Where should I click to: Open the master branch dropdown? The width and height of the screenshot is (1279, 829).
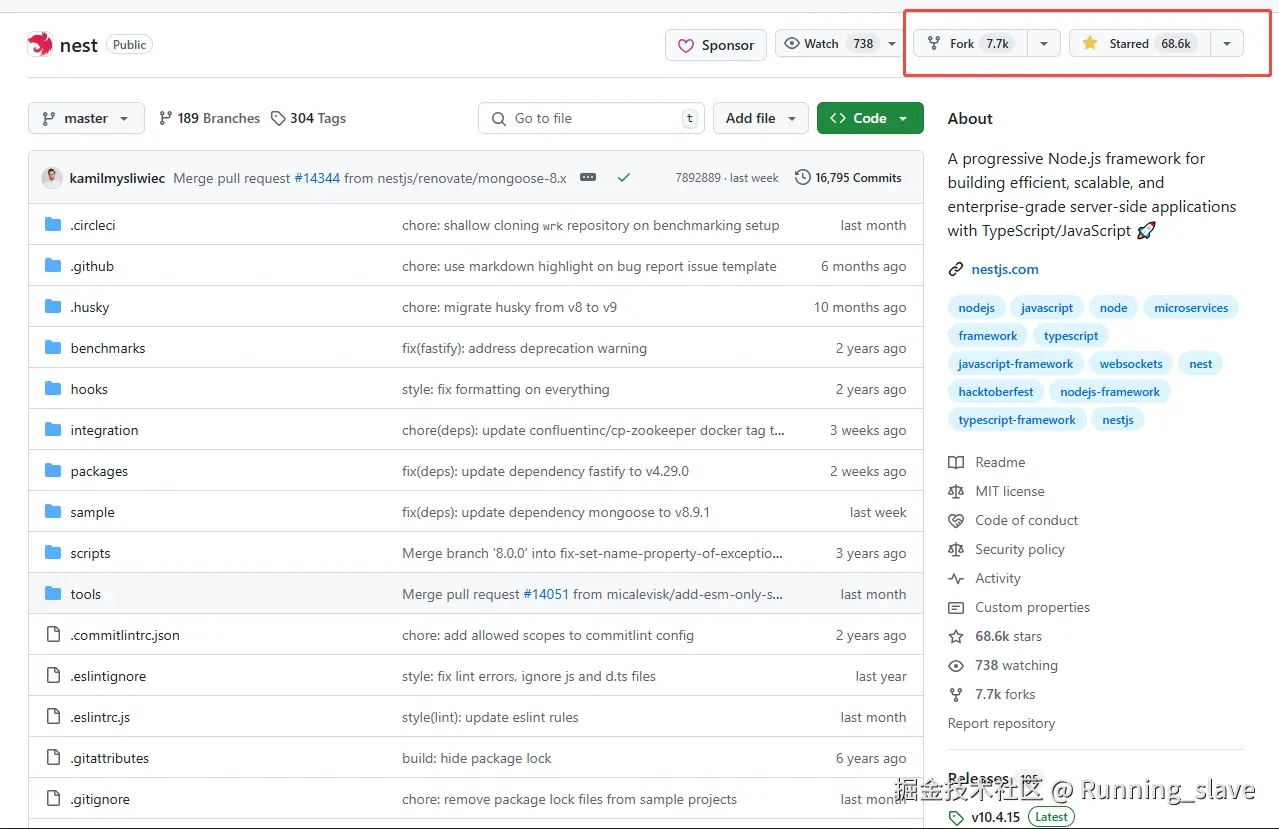[86, 118]
